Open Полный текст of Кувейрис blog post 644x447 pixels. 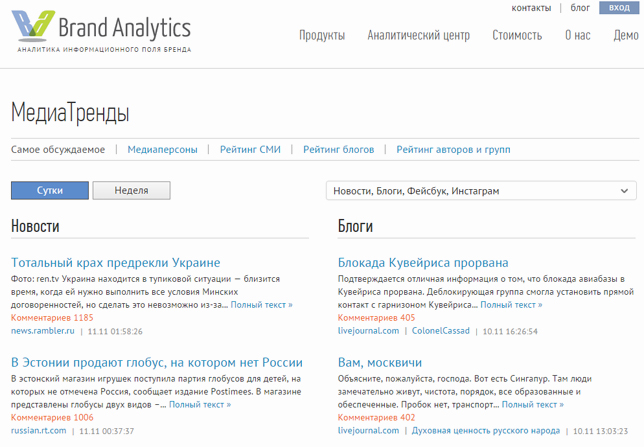pos(511,305)
